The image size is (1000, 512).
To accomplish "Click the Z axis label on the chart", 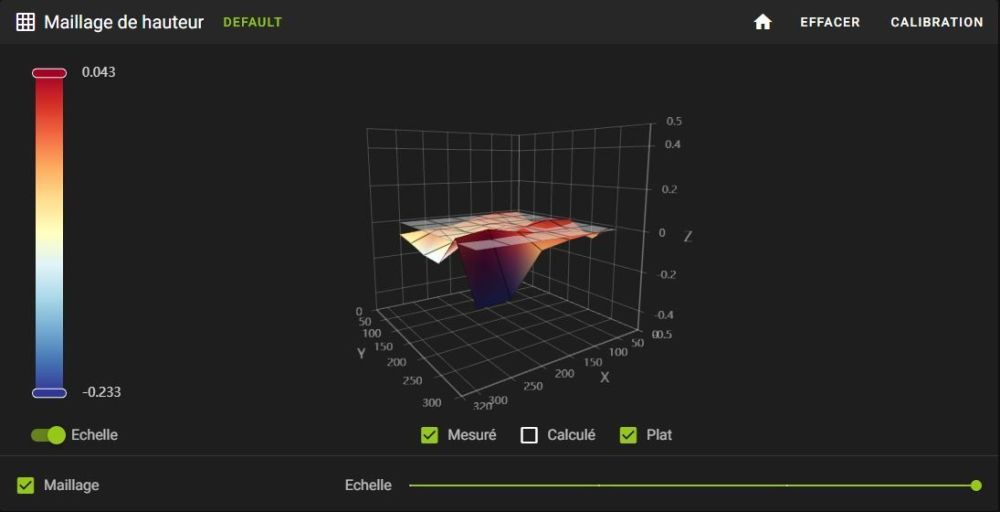I will point(688,237).
